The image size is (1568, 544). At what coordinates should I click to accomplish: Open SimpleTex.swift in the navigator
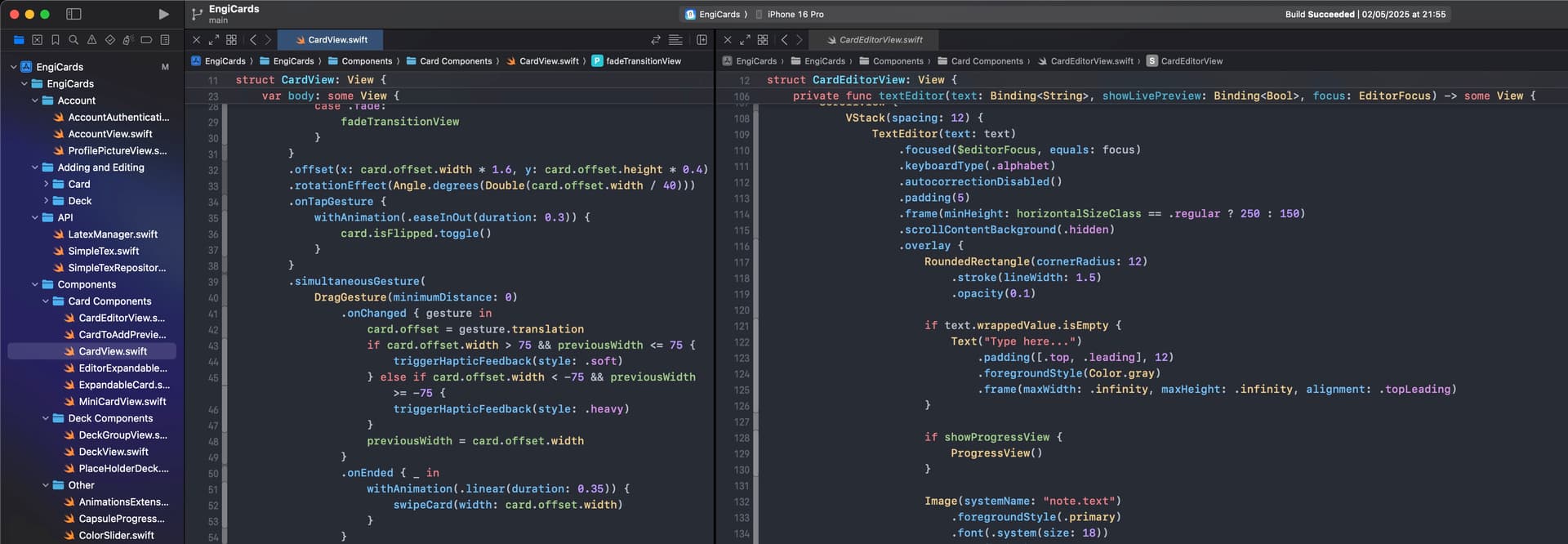point(104,251)
